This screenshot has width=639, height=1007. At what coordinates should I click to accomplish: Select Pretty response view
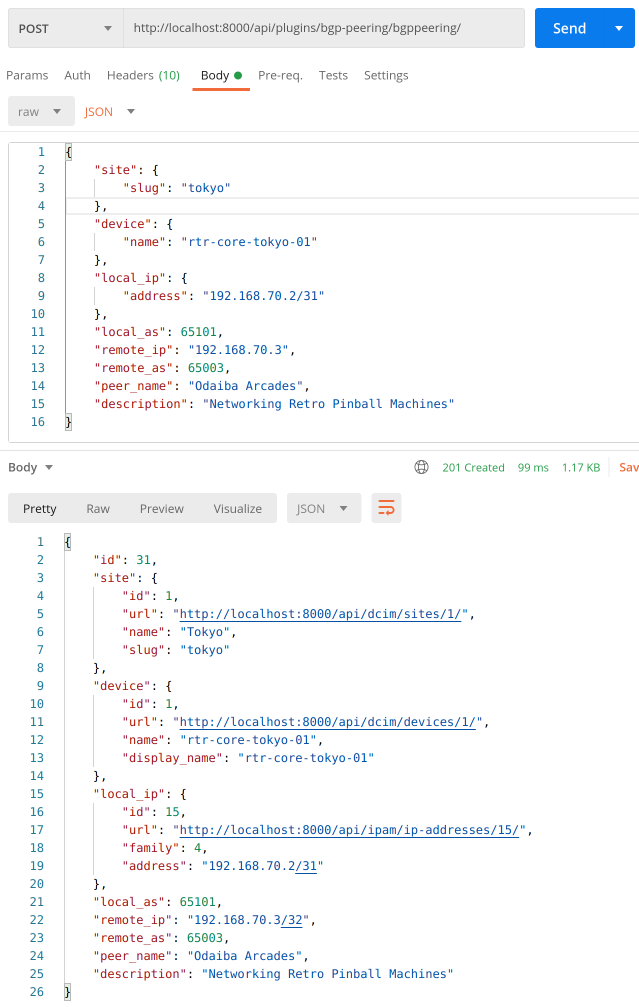coord(40,509)
